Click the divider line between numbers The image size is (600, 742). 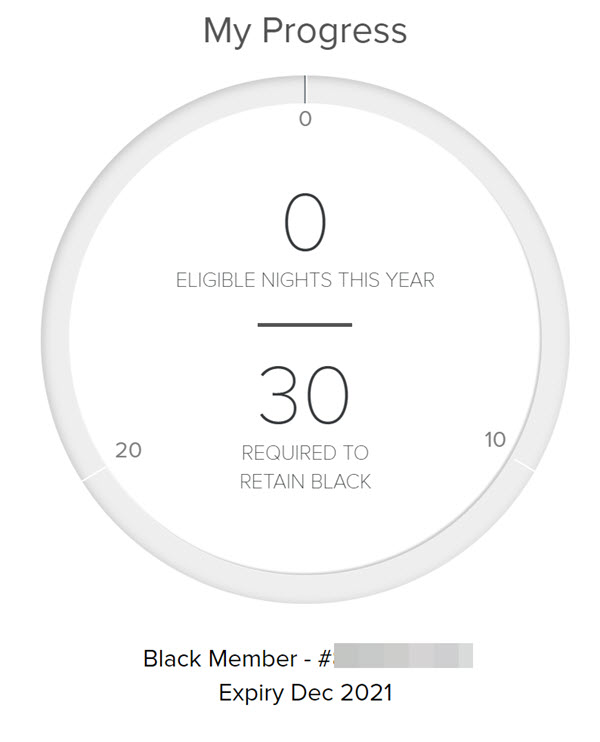(305, 325)
